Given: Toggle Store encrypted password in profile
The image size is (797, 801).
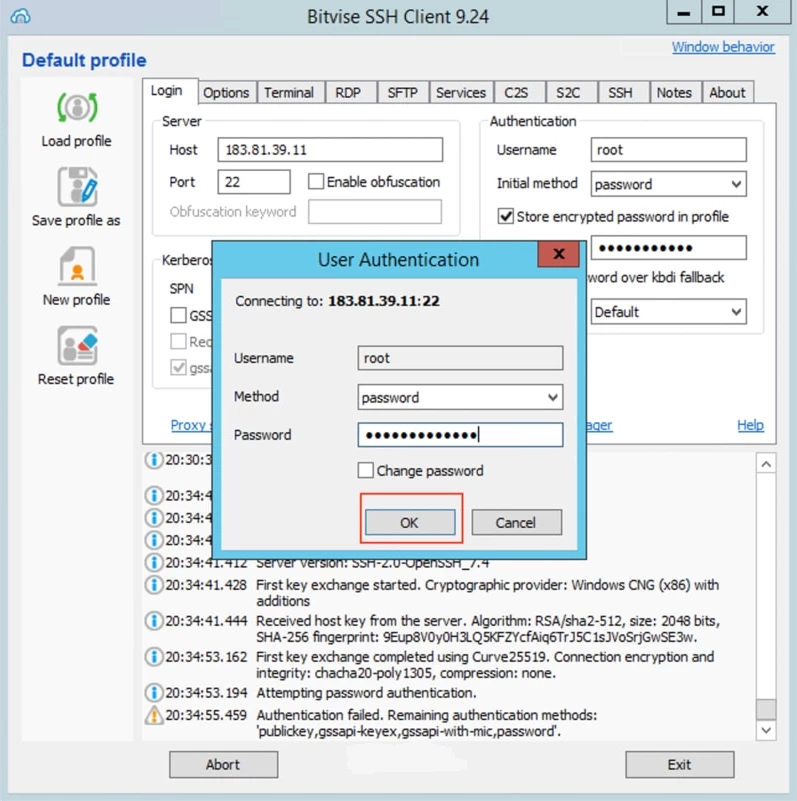Looking at the screenshot, I should [505, 217].
